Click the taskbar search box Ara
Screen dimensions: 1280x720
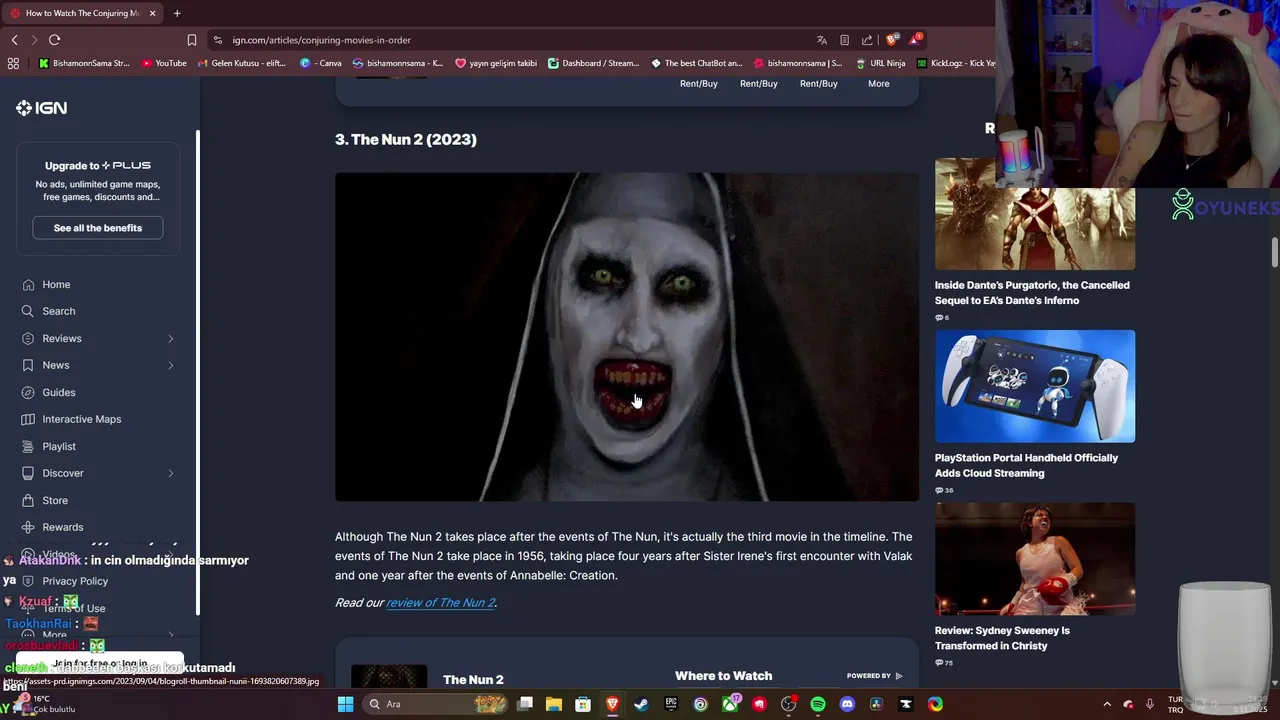pos(436,704)
